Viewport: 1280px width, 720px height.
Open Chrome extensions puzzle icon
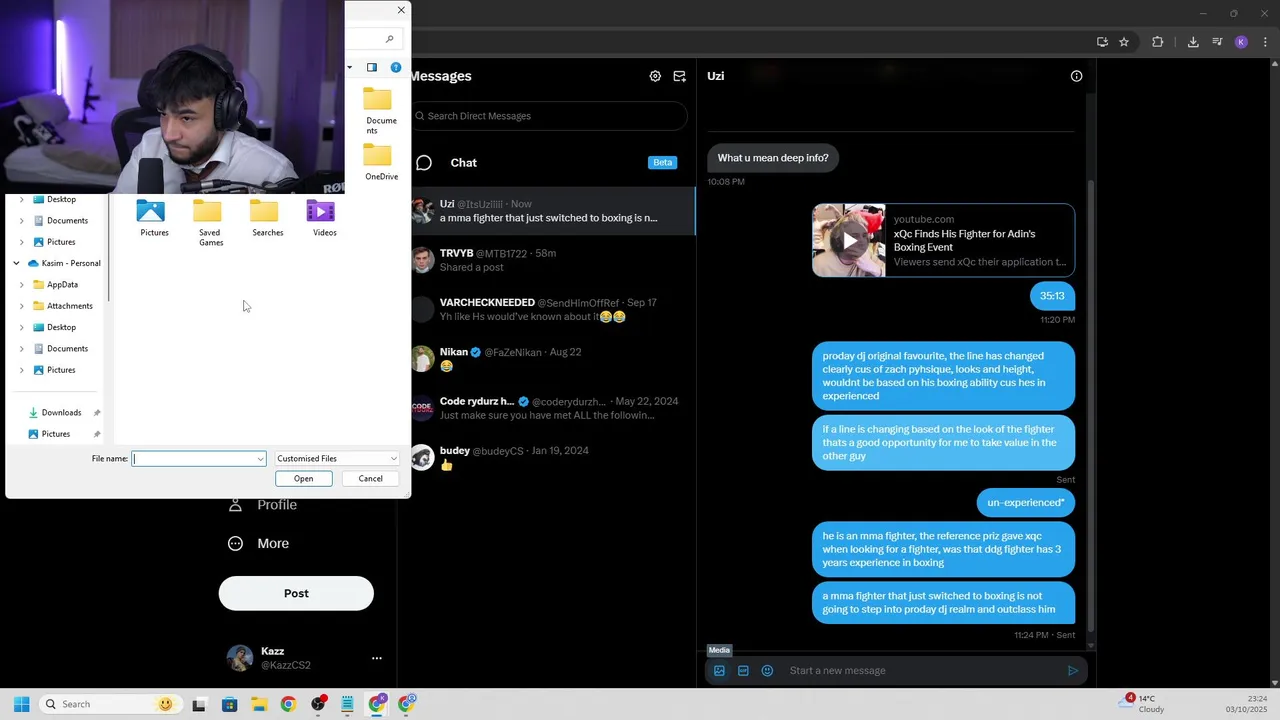[1158, 42]
